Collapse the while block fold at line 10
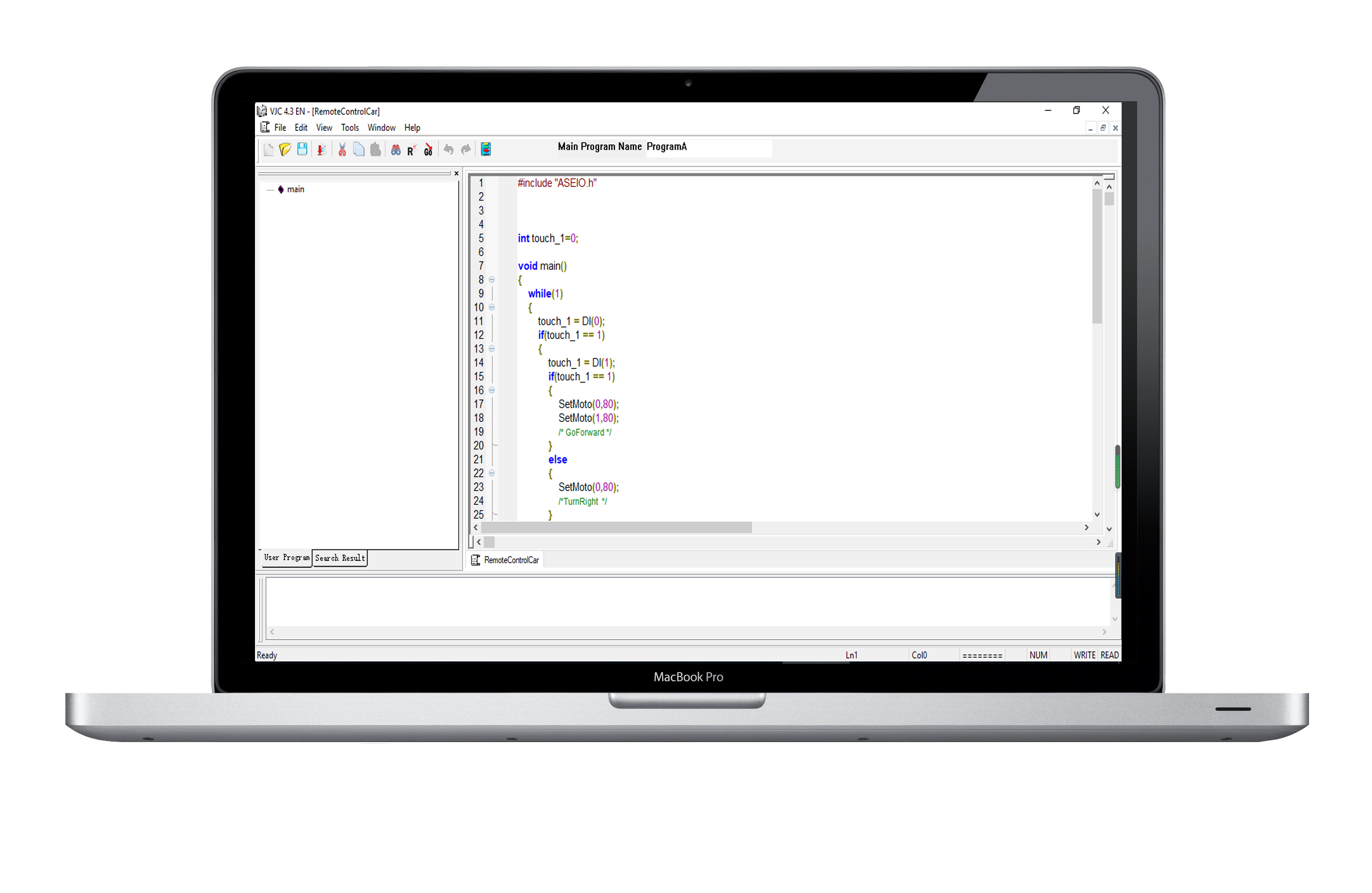1372x893 pixels. click(492, 307)
